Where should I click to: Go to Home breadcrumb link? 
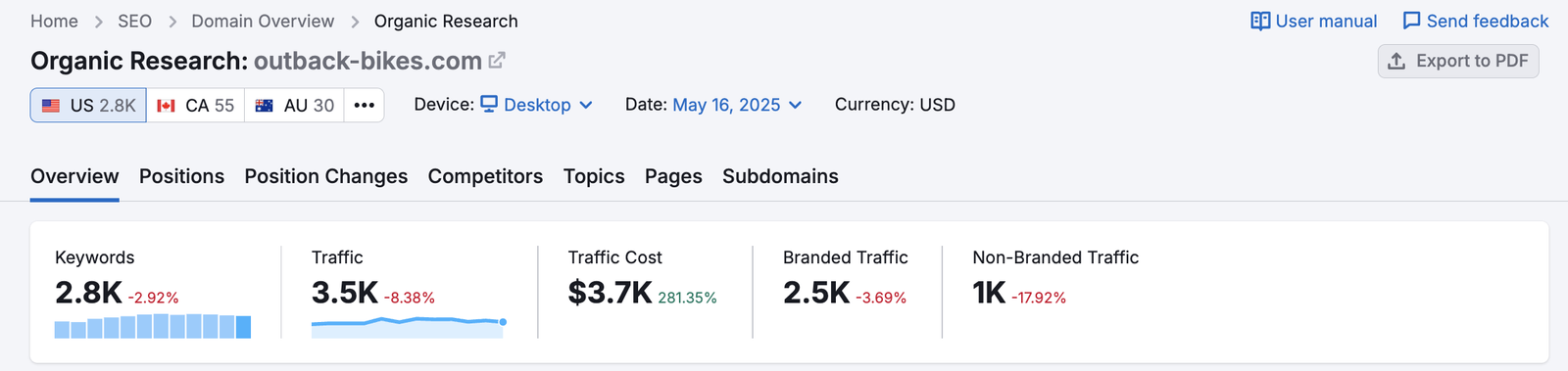pos(54,21)
